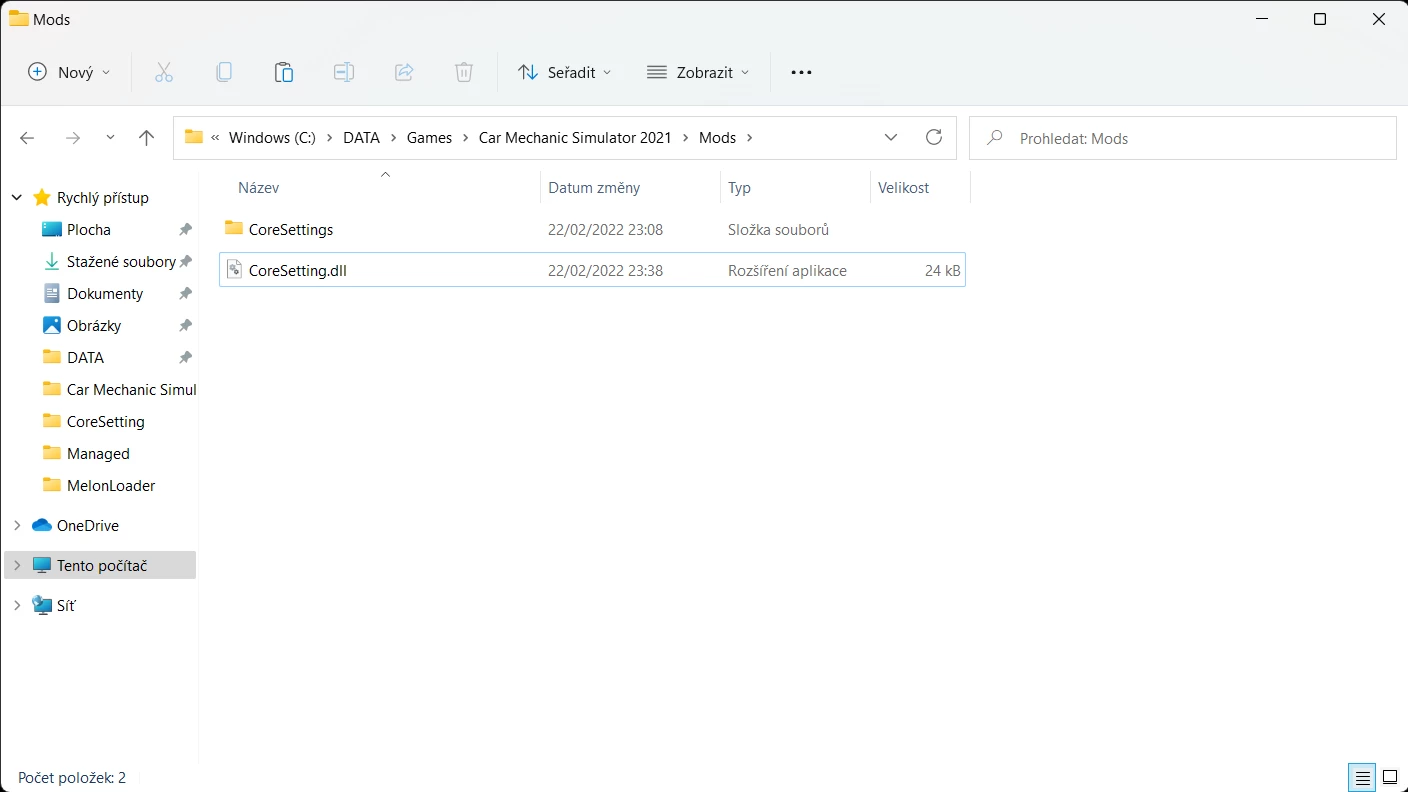Click the Rename icon in toolbar
This screenshot has width=1408, height=792.
(x=344, y=72)
